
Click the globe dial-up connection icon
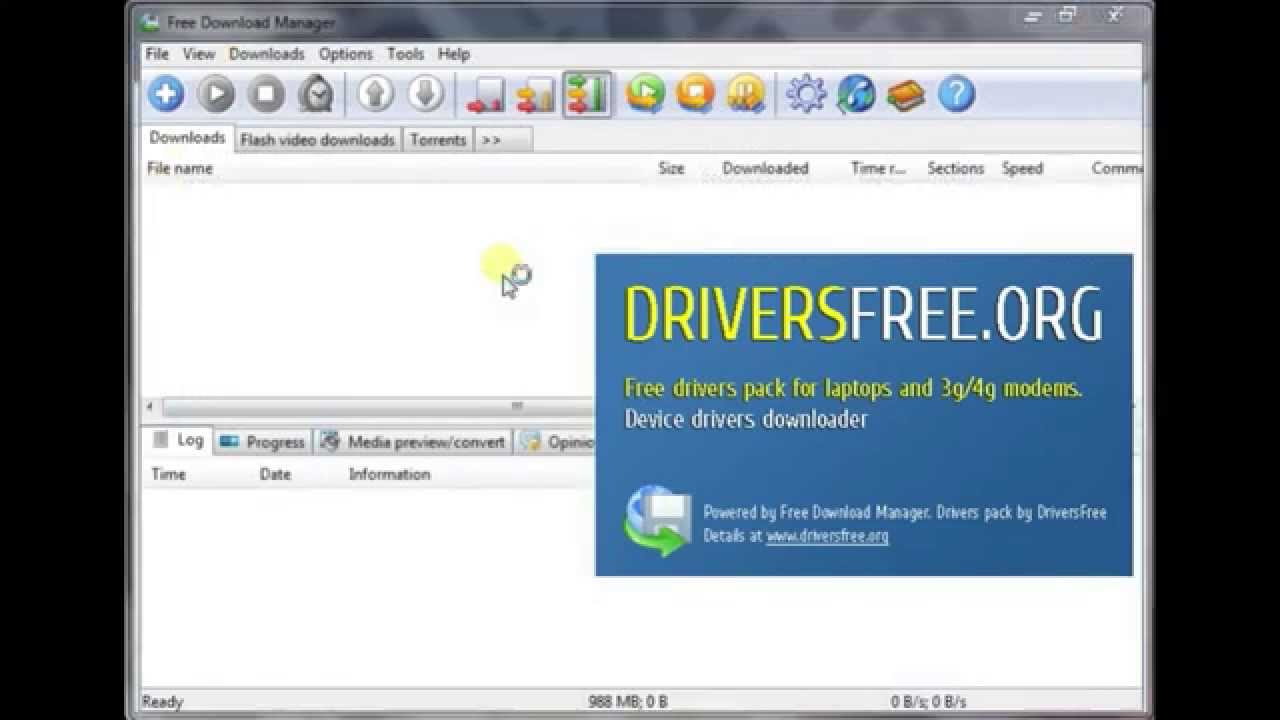856,95
